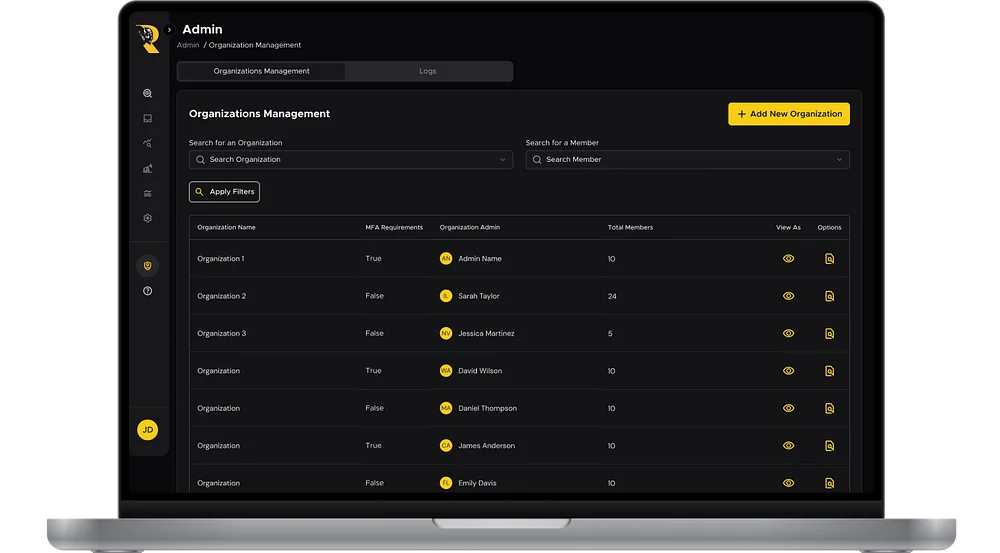This screenshot has width=1000, height=553.
Task: Click the Apply Filters button
Action: tap(224, 192)
